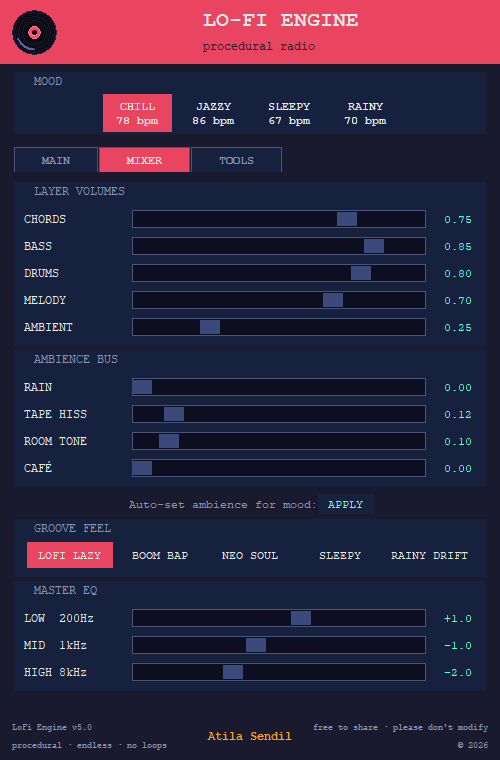Image resolution: width=500 pixels, height=760 pixels.
Task: Click the LAYER VOLUMES section heading
Action: click(79, 191)
